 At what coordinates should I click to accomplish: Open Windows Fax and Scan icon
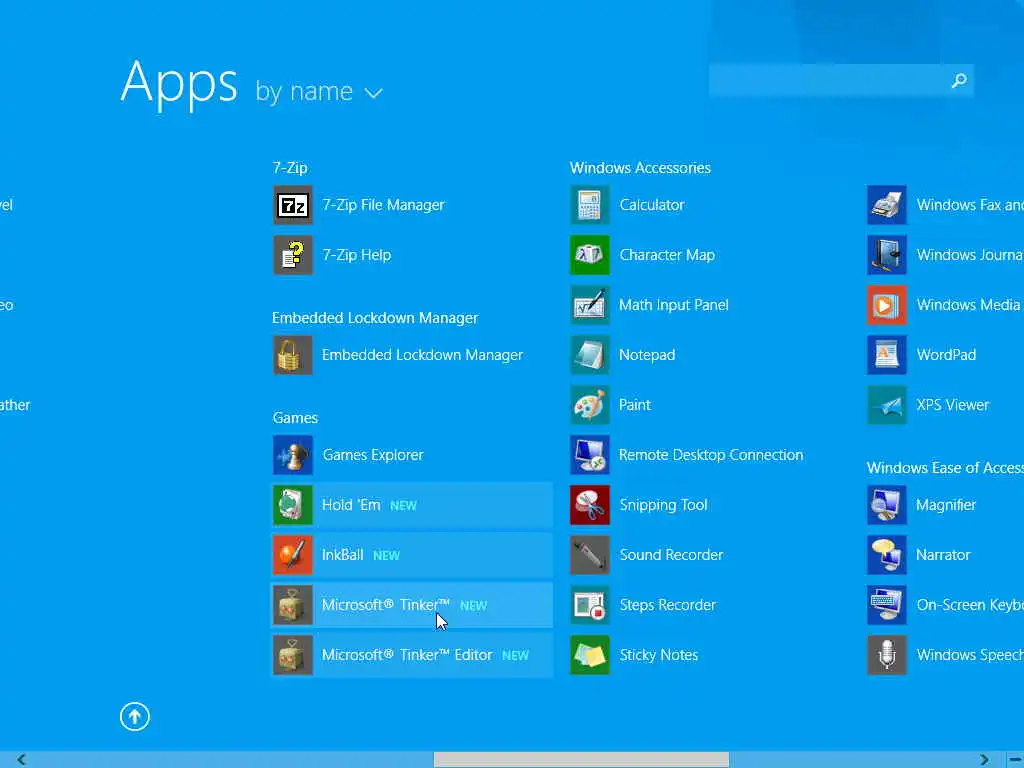click(887, 205)
